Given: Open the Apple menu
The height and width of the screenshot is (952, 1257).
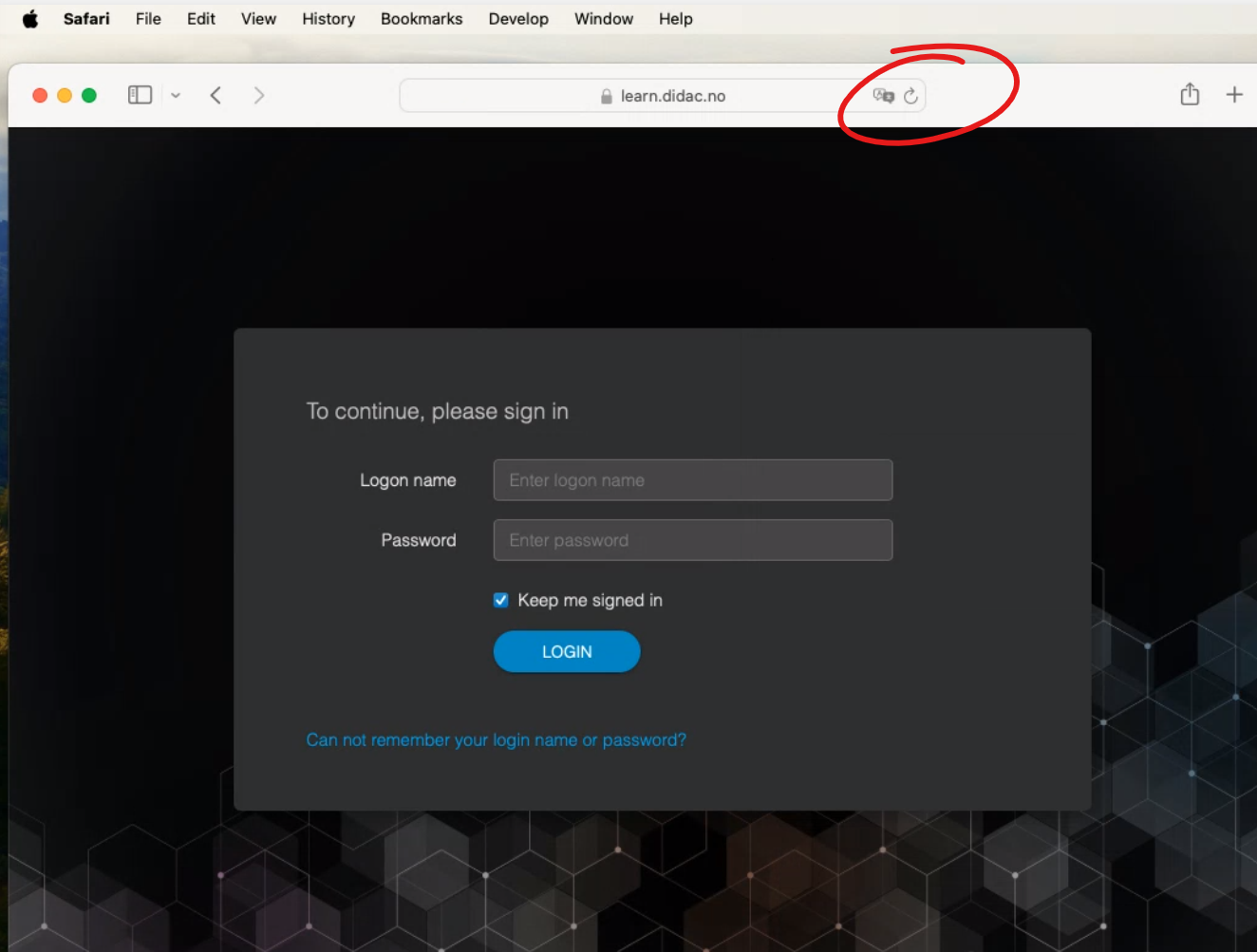Looking at the screenshot, I should 29,18.
